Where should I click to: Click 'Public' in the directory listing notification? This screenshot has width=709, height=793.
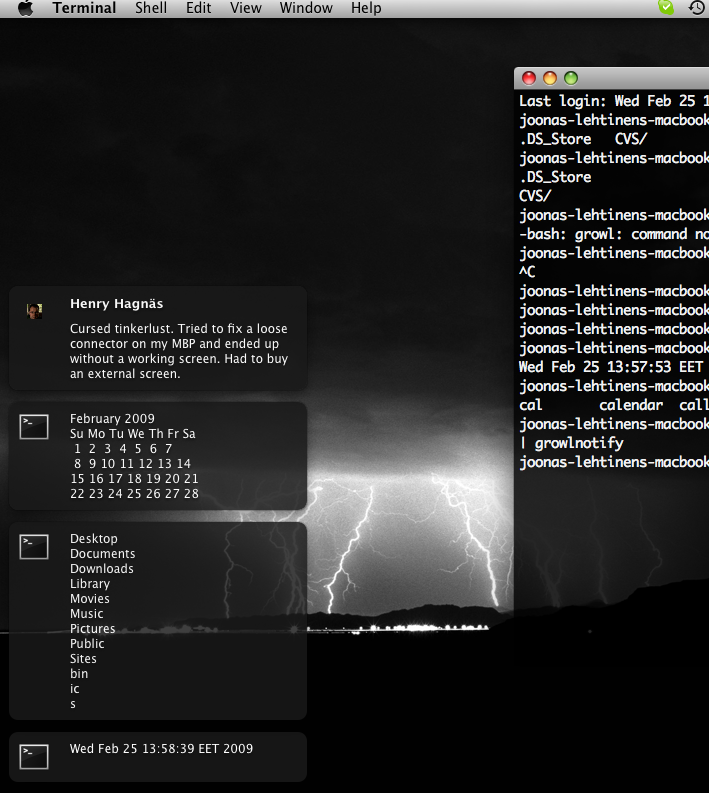pos(87,644)
